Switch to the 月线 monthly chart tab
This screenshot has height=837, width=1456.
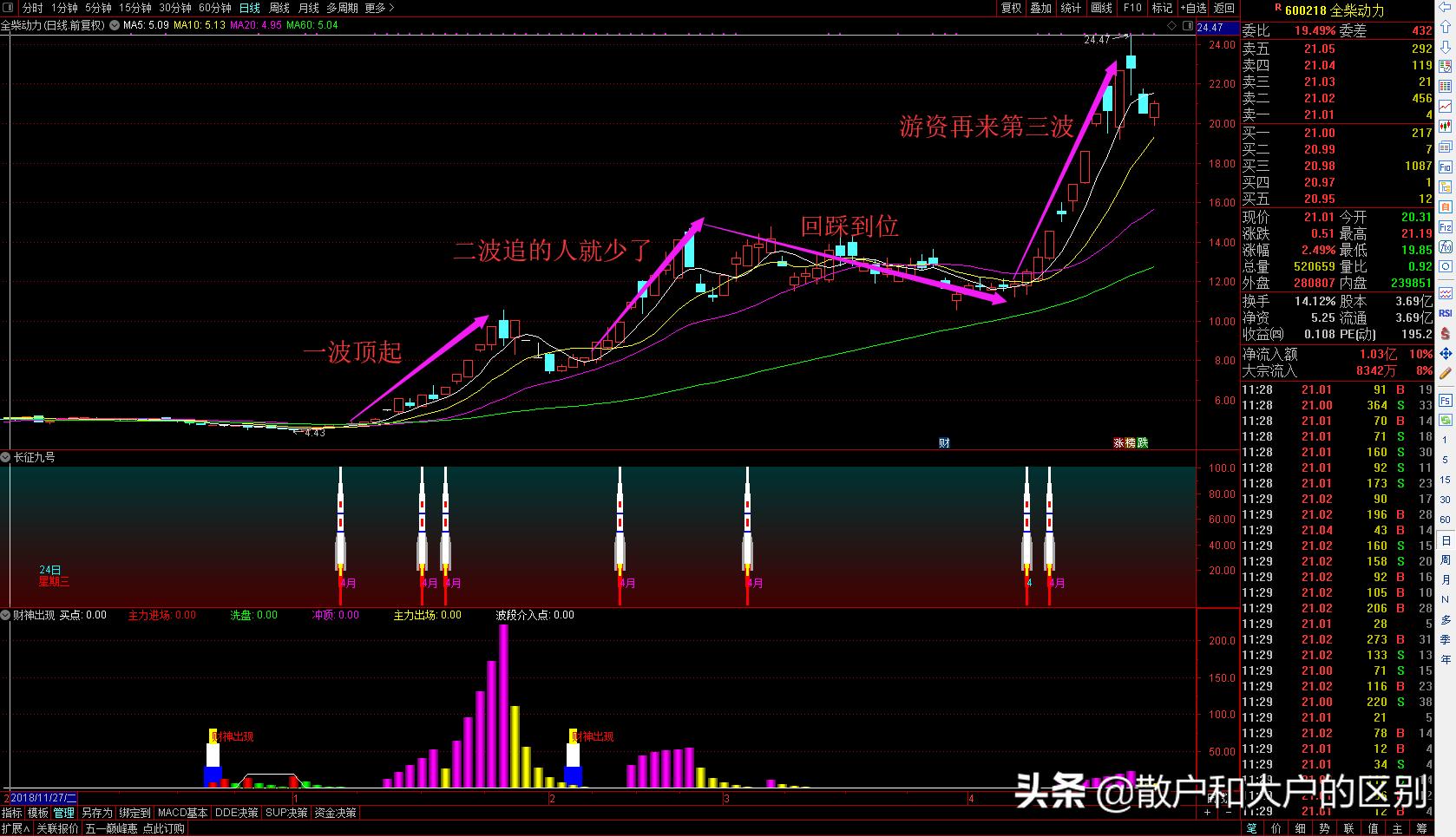click(308, 8)
